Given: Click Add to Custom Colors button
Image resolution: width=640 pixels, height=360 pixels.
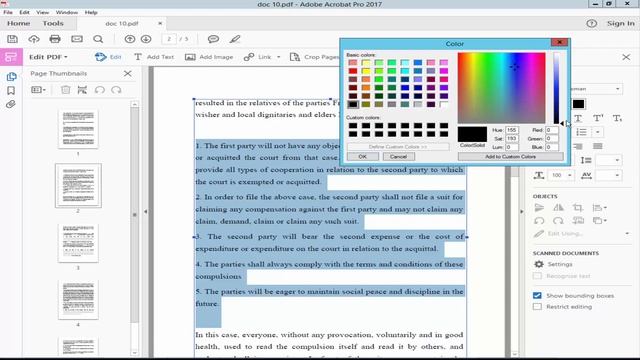Looking at the screenshot, I should click(x=510, y=157).
